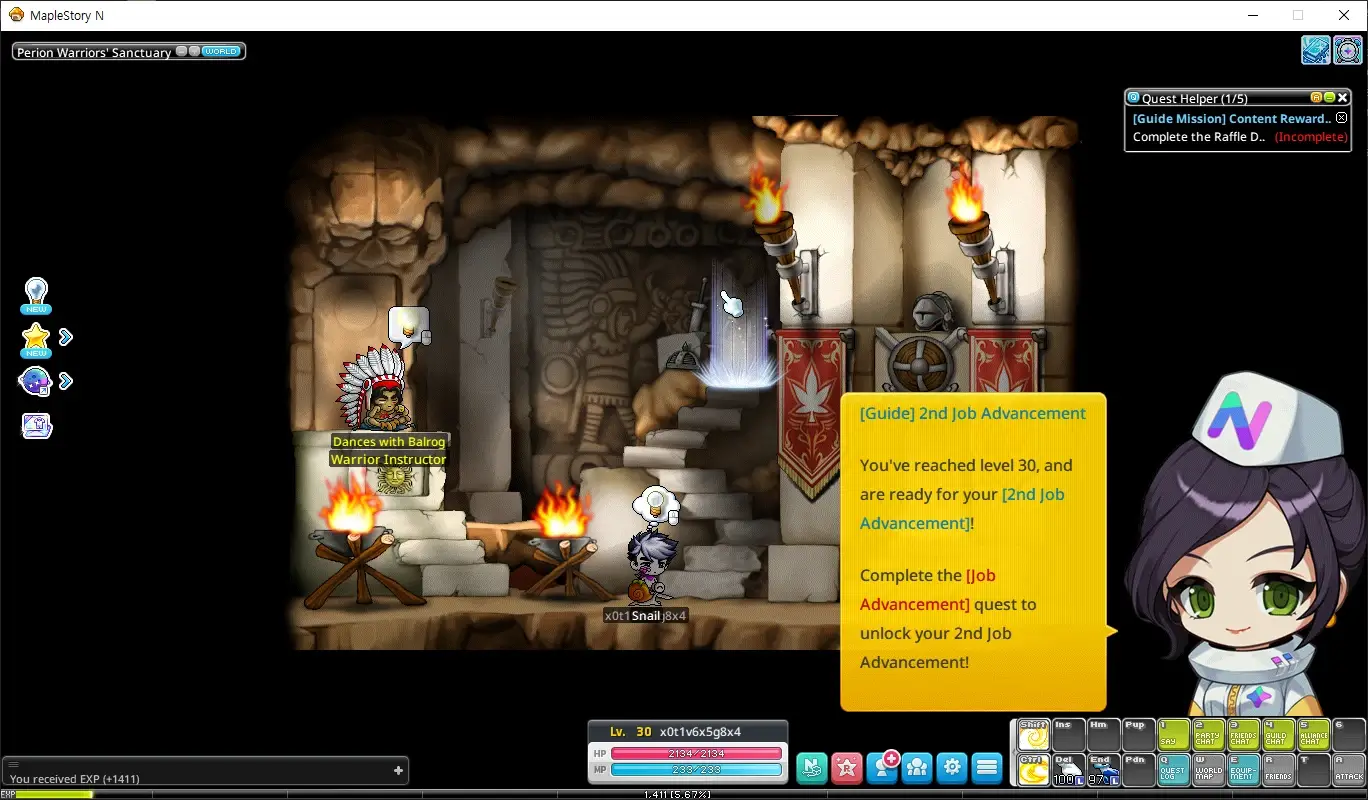Click the empty Ins hotkey slot
The height and width of the screenshot is (800, 1368).
[1068, 735]
